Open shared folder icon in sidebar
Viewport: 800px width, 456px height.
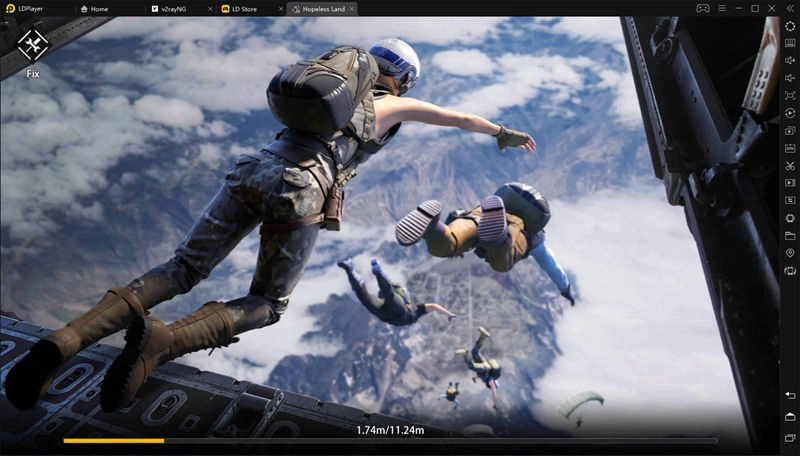pyautogui.click(x=790, y=236)
